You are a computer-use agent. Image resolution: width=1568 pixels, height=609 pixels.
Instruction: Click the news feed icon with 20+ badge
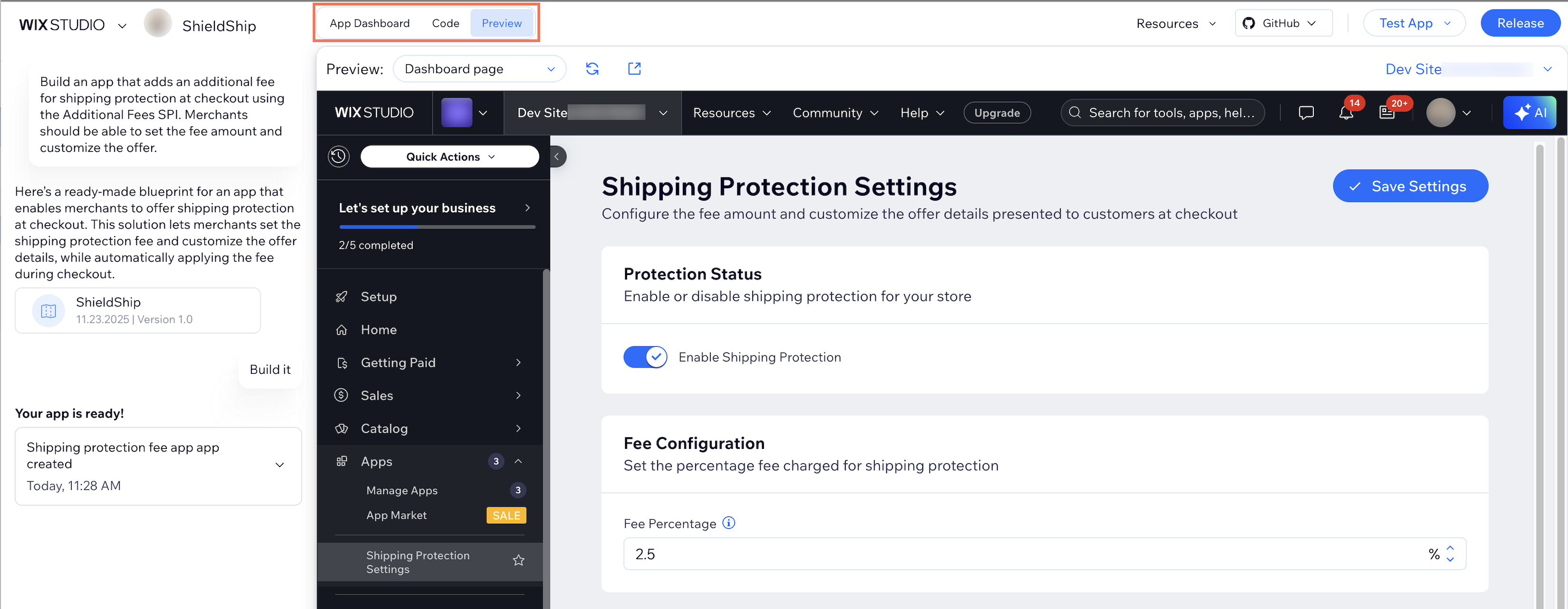[x=1386, y=113]
